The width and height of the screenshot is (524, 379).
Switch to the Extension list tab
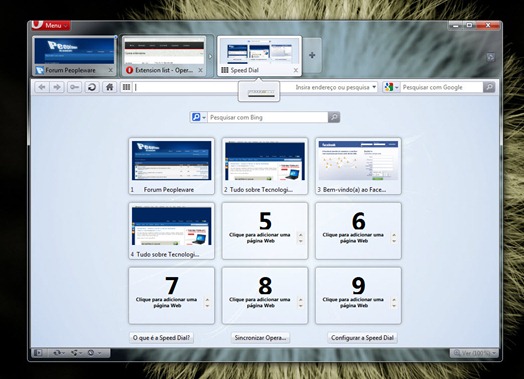pos(164,56)
